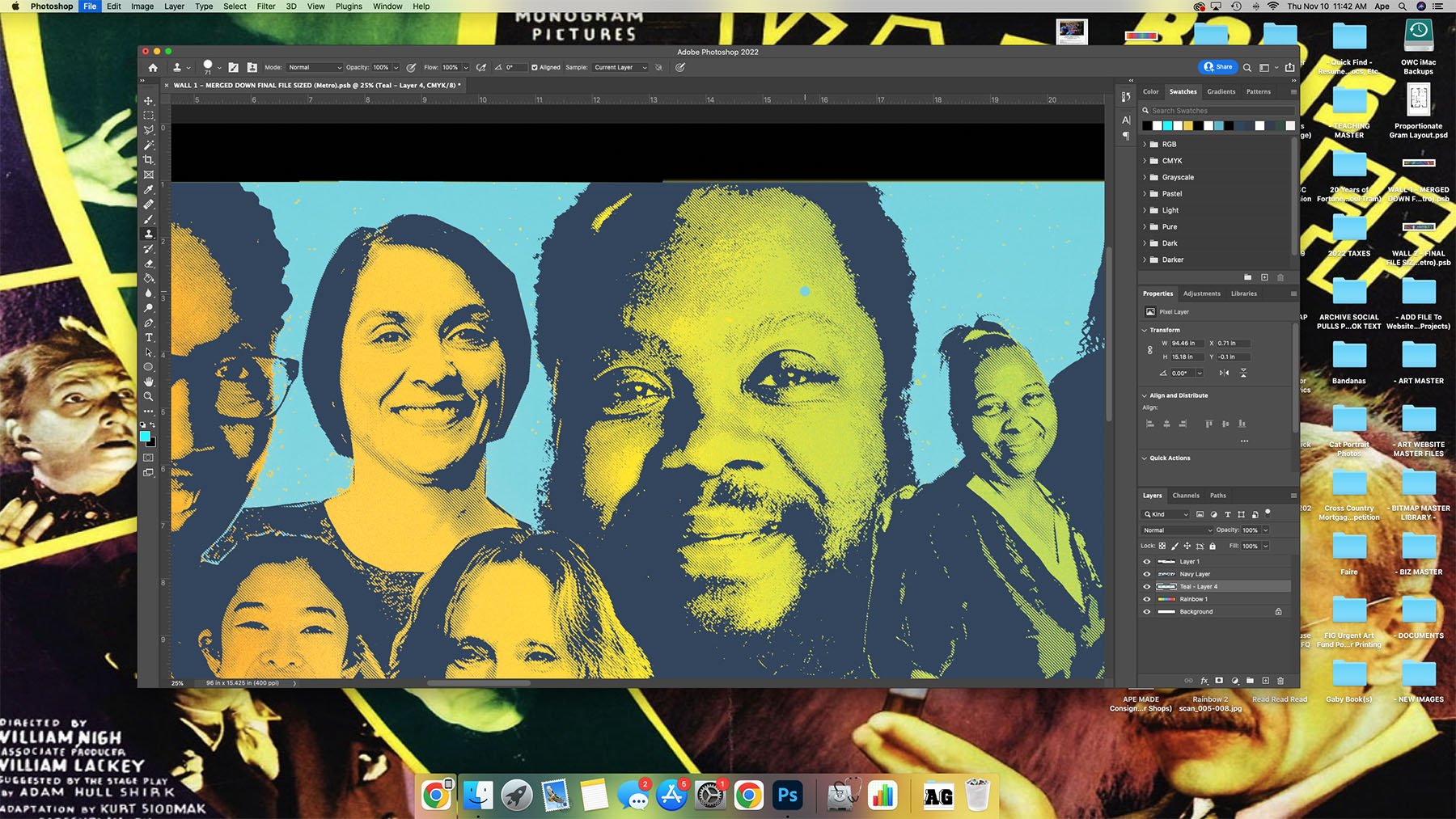Image resolution: width=1456 pixels, height=819 pixels.
Task: Toggle pressure for opacity in options bar
Action: tap(412, 68)
